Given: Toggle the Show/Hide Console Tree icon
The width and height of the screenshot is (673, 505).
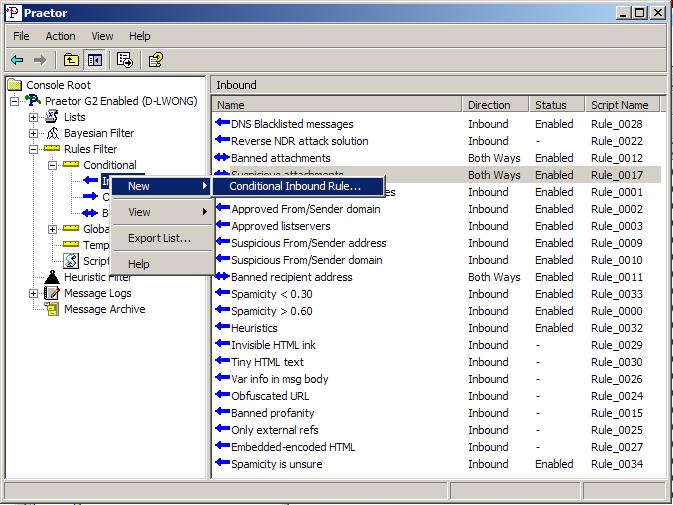Looking at the screenshot, I should (x=94, y=60).
